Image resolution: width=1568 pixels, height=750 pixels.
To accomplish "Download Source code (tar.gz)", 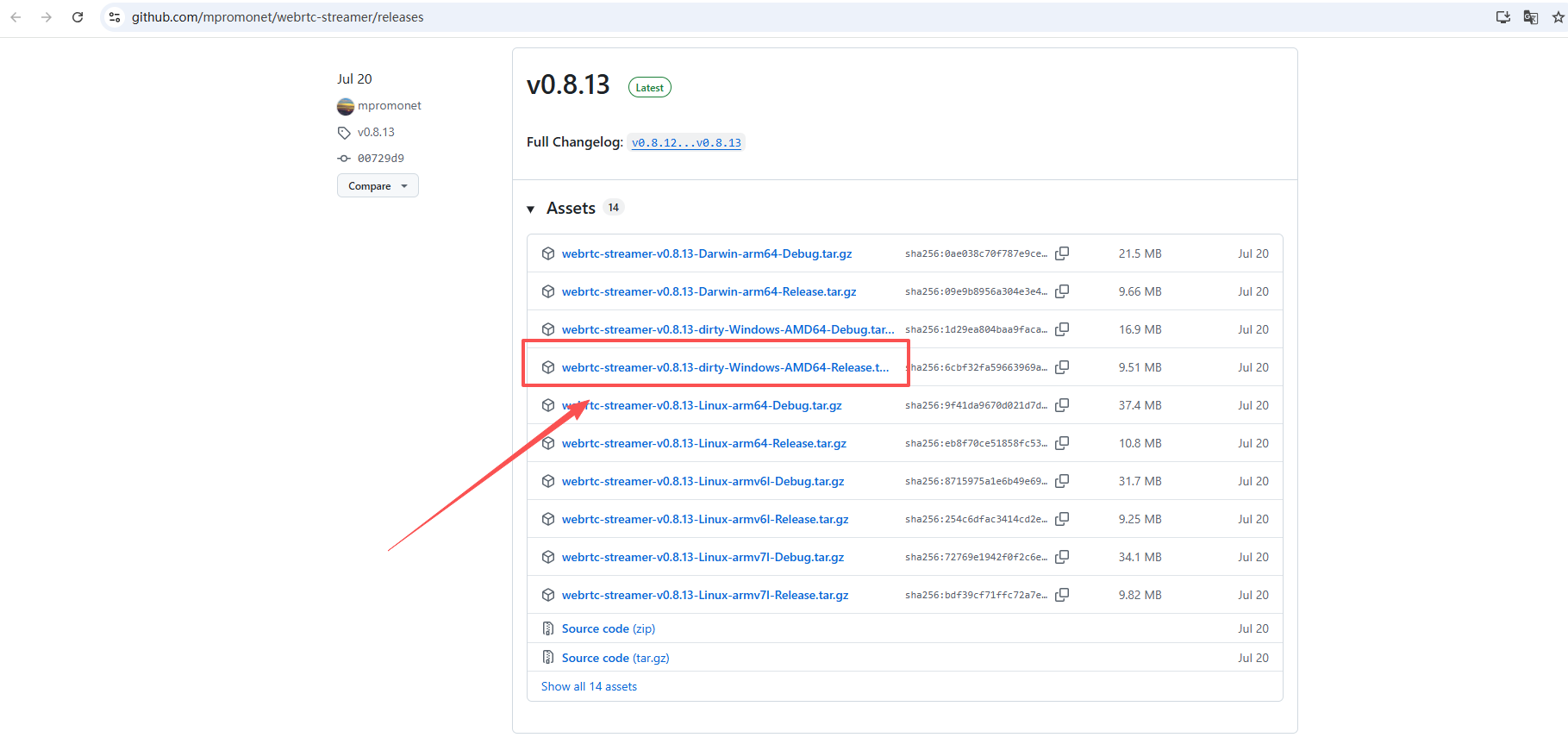I will [615, 658].
